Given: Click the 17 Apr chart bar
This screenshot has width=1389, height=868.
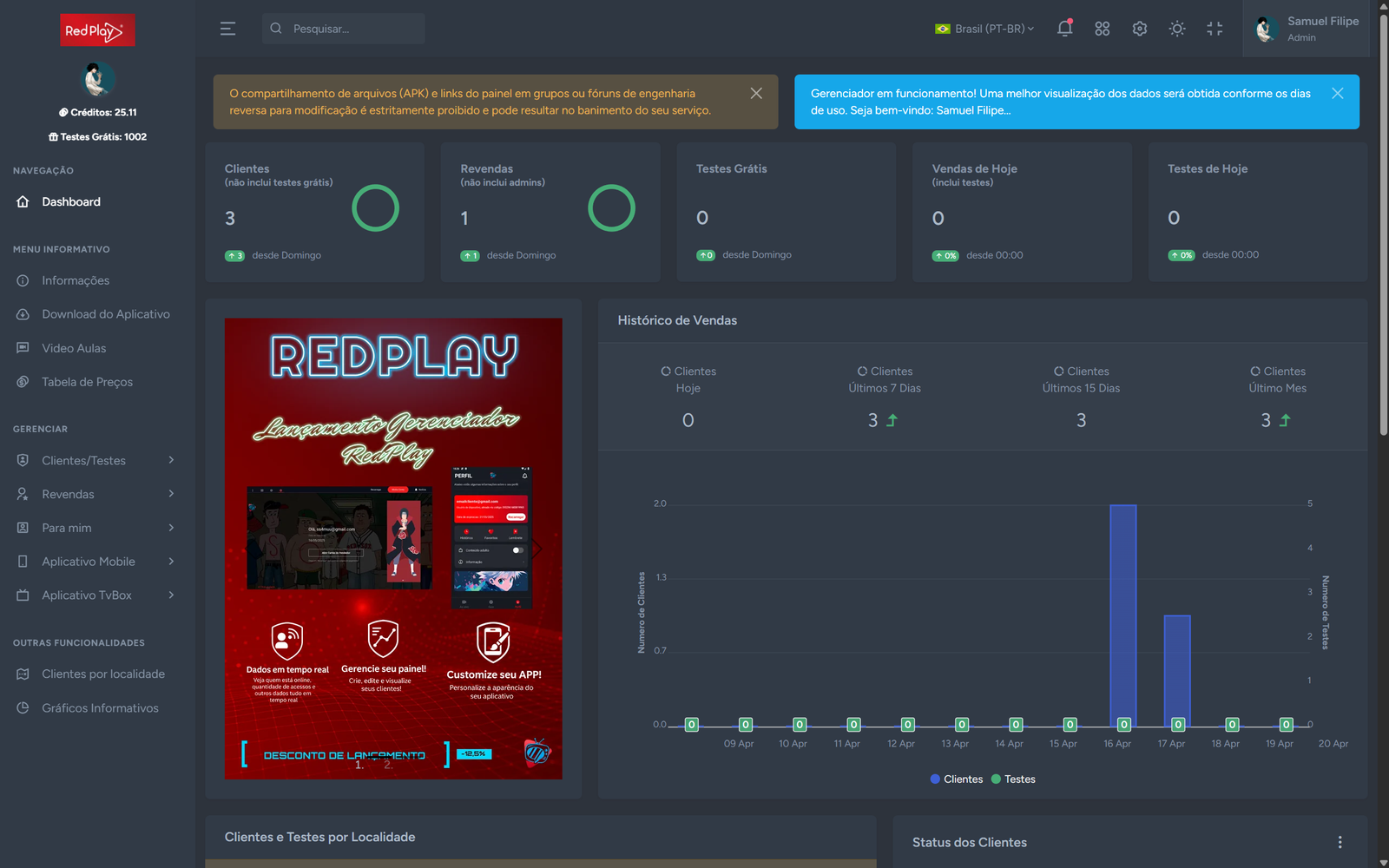Looking at the screenshot, I should [1177, 671].
